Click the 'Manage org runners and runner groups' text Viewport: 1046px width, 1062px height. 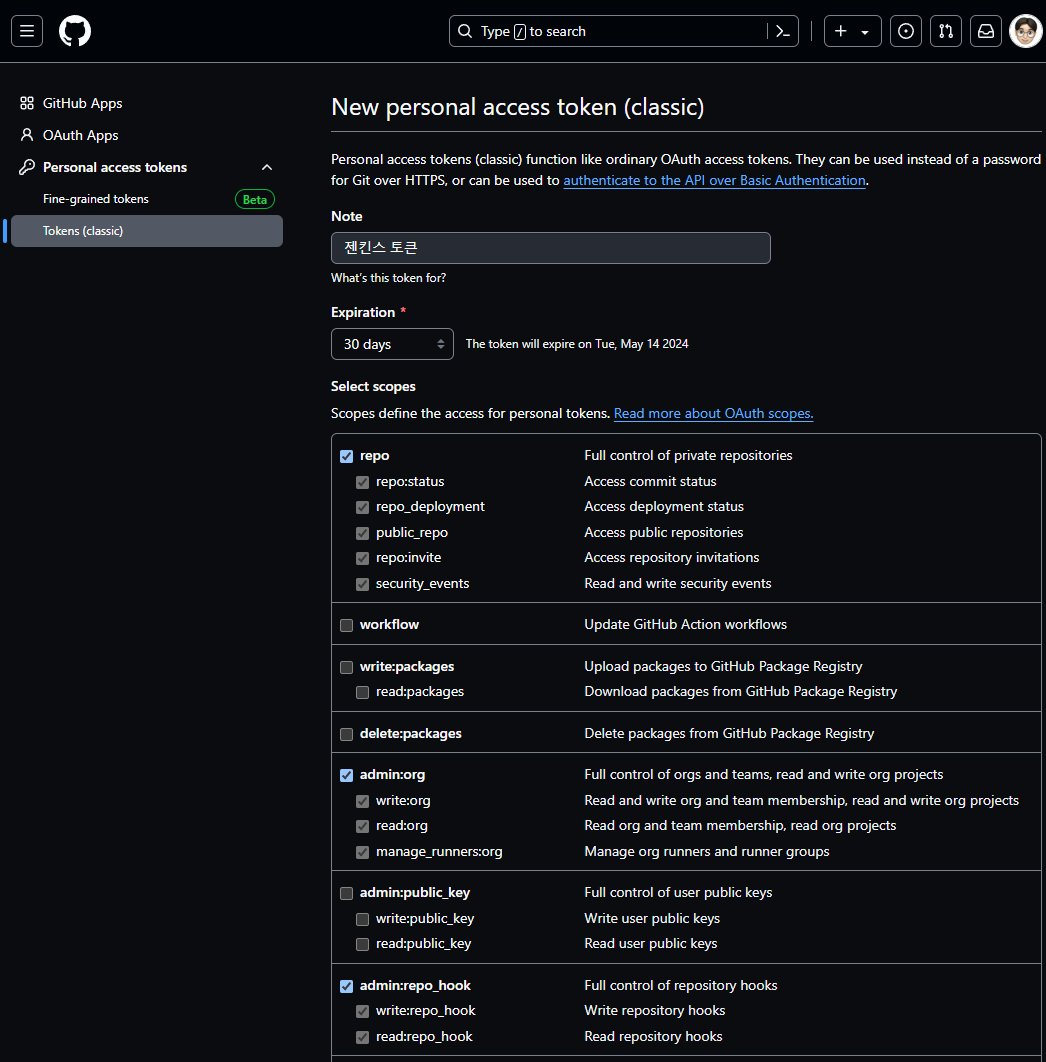(707, 851)
